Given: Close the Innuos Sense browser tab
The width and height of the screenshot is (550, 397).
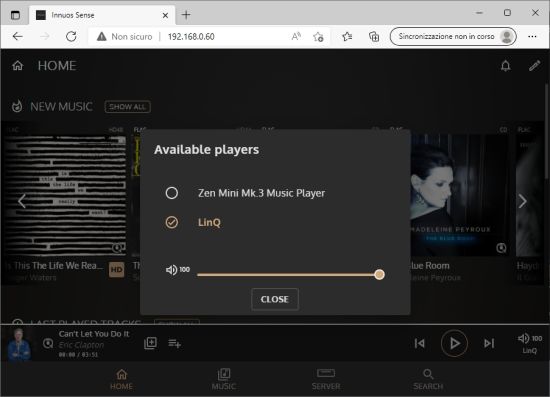Looking at the screenshot, I should pyautogui.click(x=165, y=15).
